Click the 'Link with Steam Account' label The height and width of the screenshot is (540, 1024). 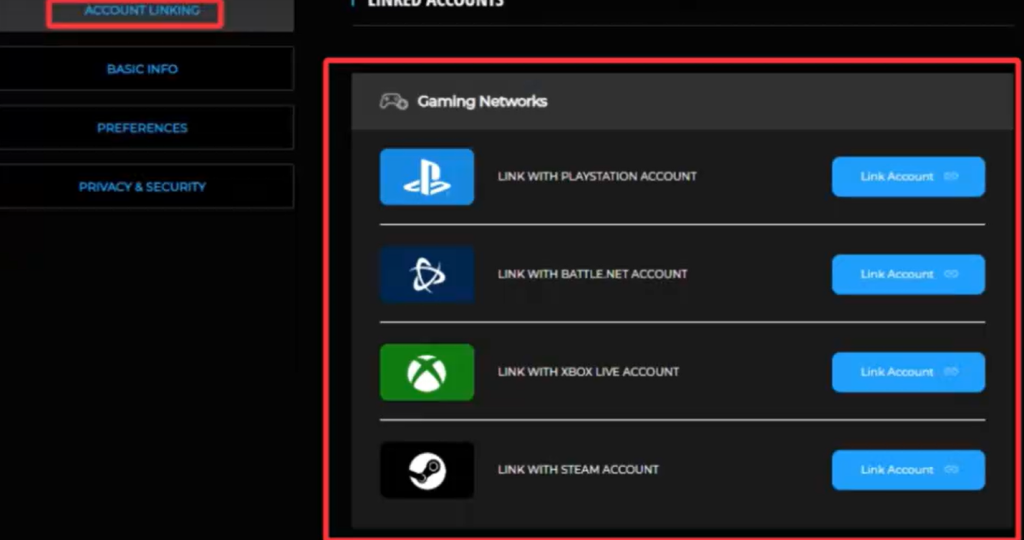click(x=578, y=470)
